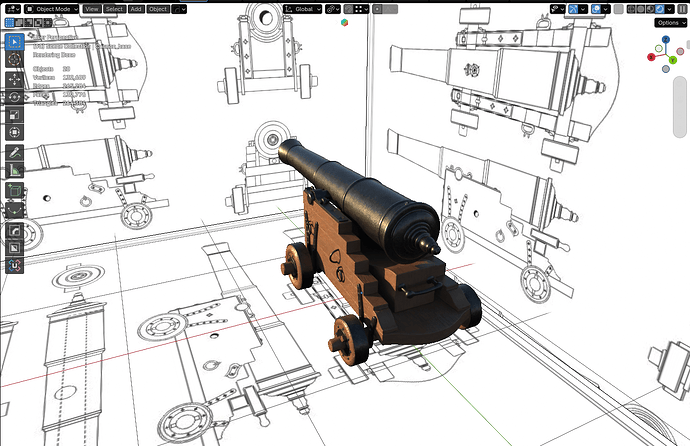Activate the 3D Cursor tool
The image size is (690, 446).
point(15,59)
